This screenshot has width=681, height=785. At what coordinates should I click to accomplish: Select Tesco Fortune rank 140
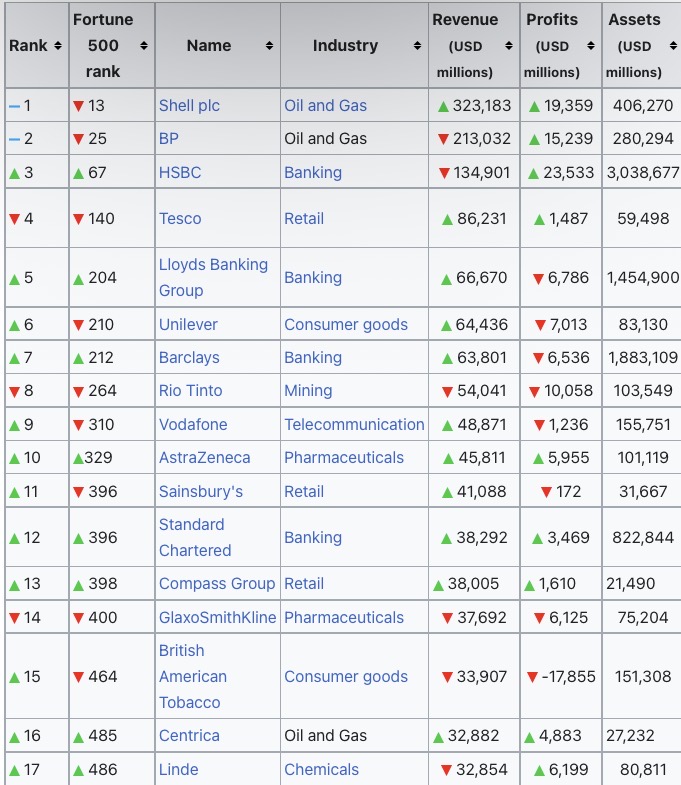(x=101, y=219)
